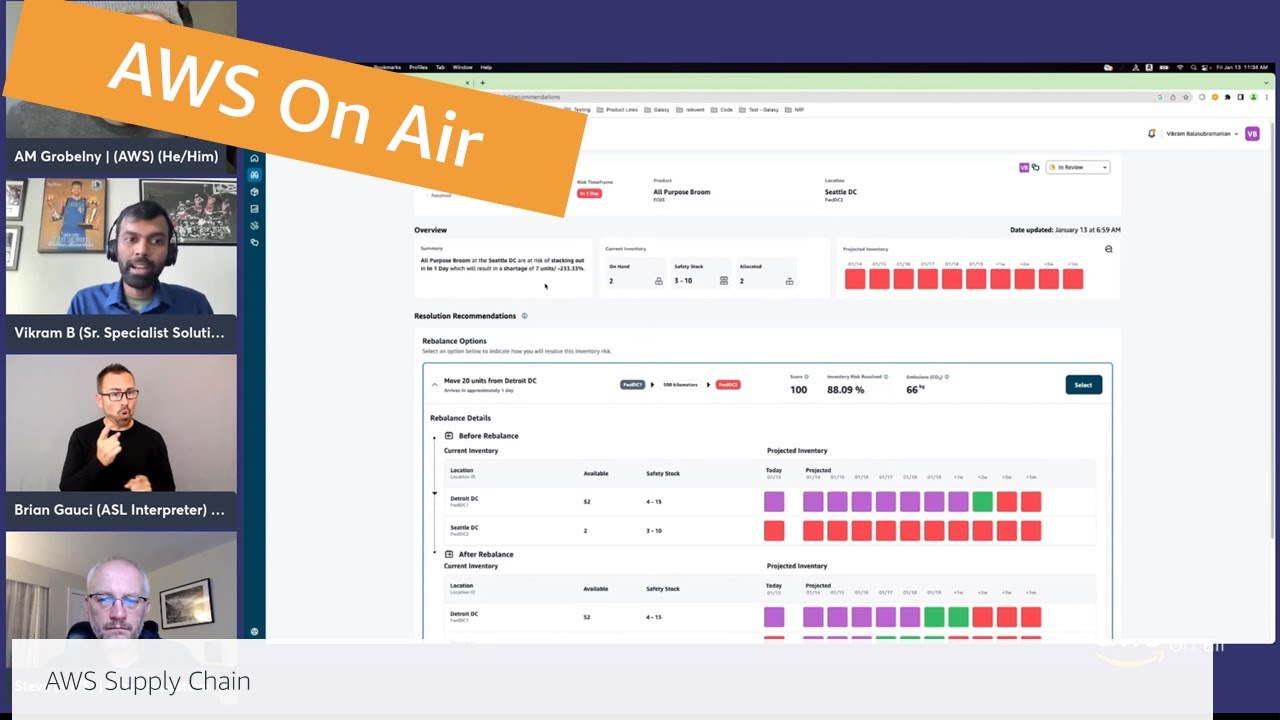Click the insights binoculars sidebar icon
The width and height of the screenshot is (1280, 720).
[254, 175]
